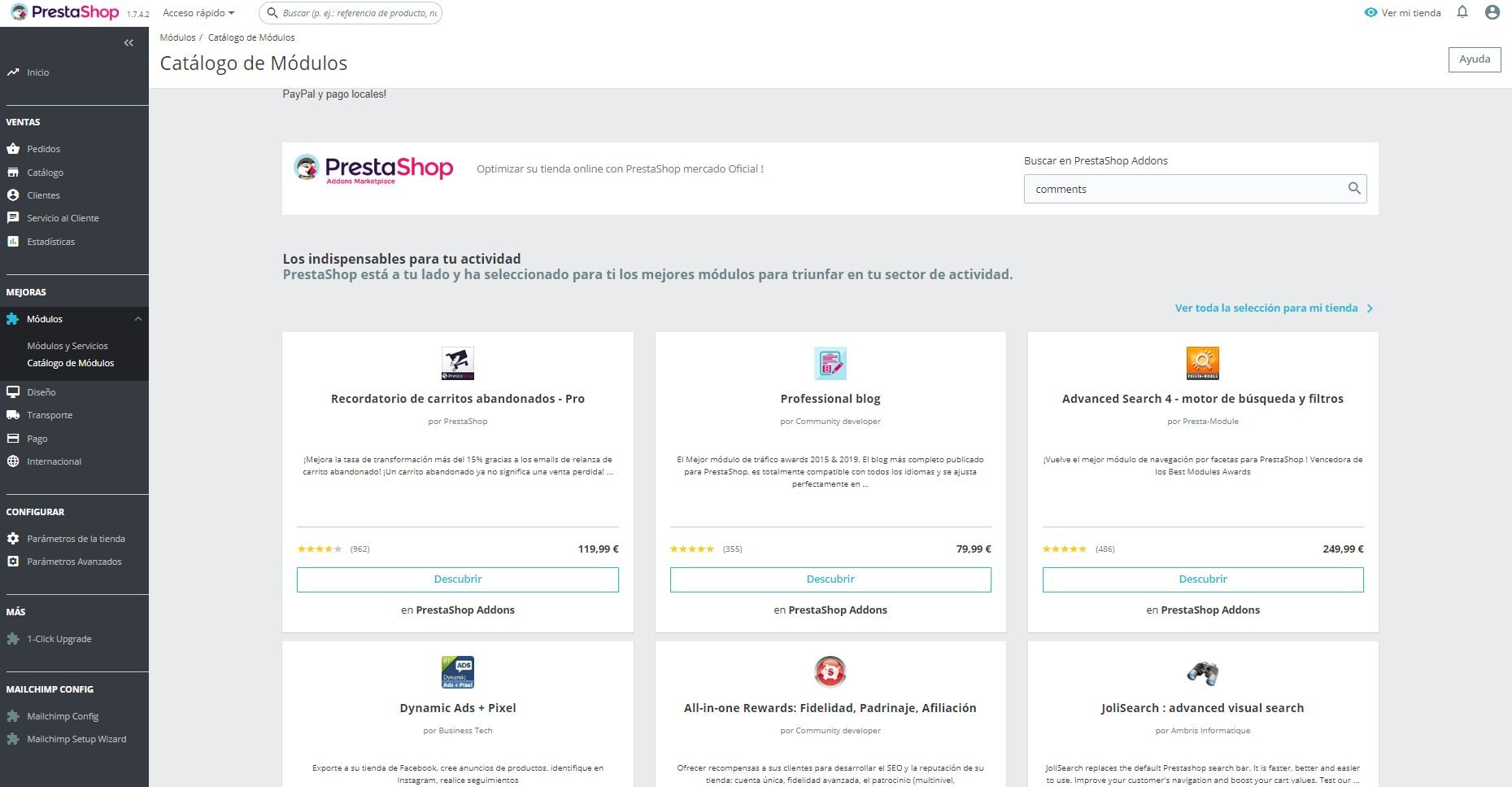Open JoliSearch : advanced visual search title
This screenshot has width=1512, height=787.
point(1203,708)
